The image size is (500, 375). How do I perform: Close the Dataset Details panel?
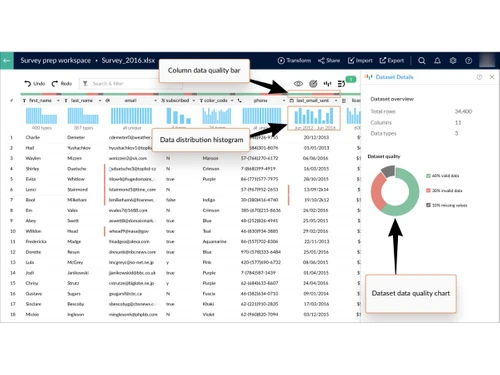(492, 77)
